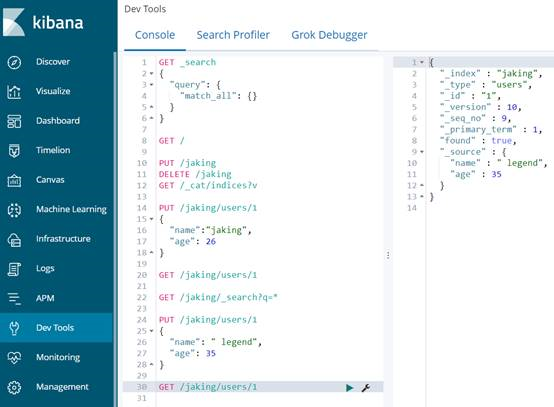
Task: Click "_version" : 10 in response
Action: coord(481,107)
